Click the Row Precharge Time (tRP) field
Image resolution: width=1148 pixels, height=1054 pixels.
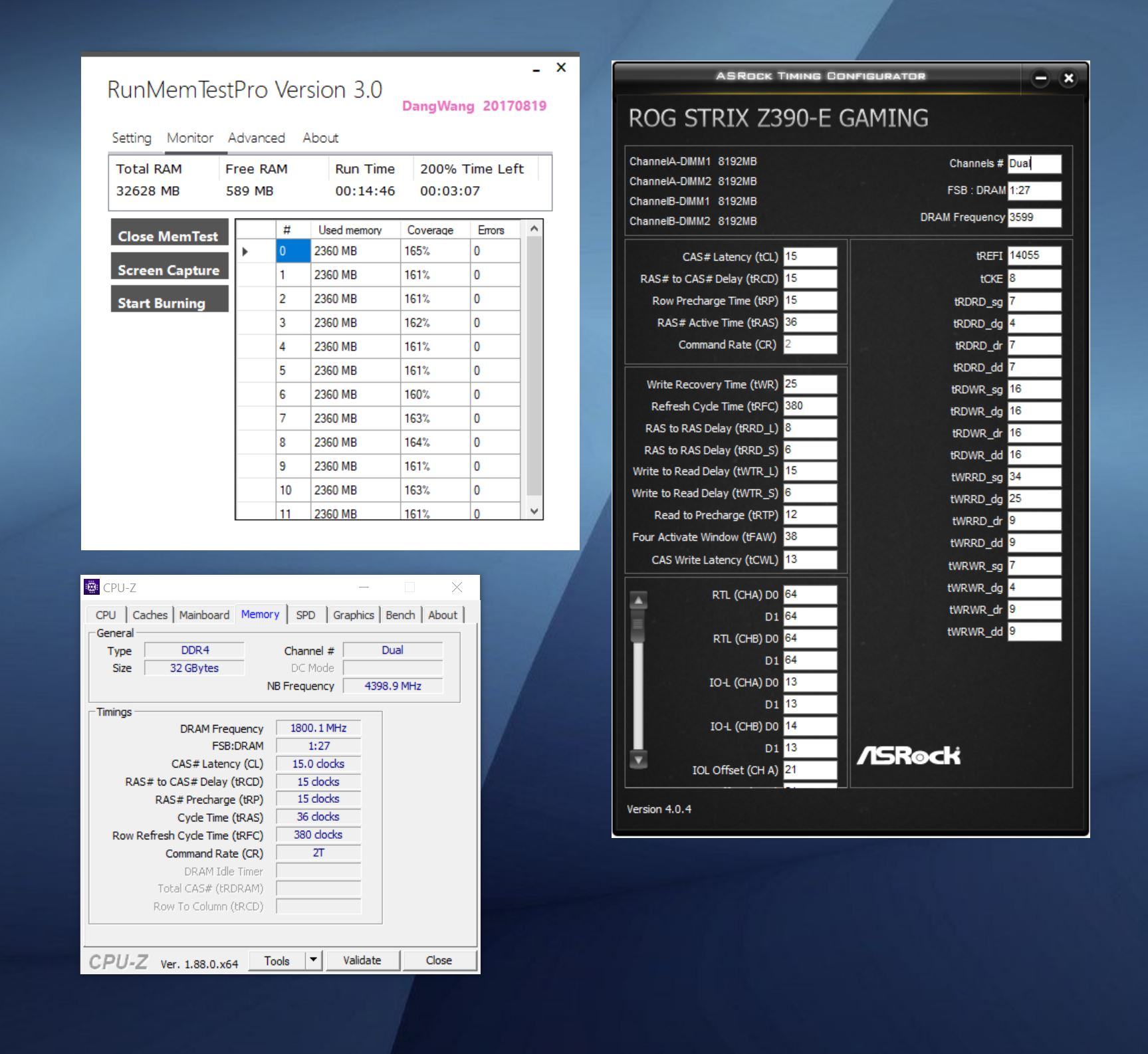pyautogui.click(x=810, y=300)
